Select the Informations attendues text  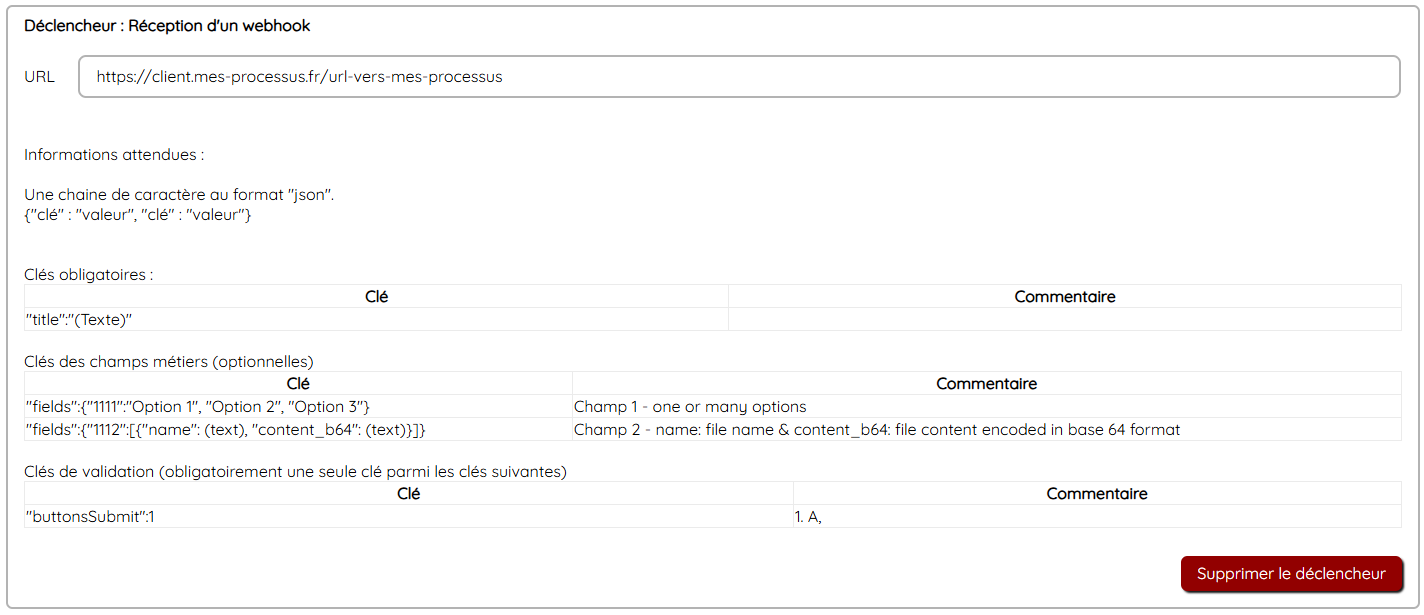[x=114, y=155]
